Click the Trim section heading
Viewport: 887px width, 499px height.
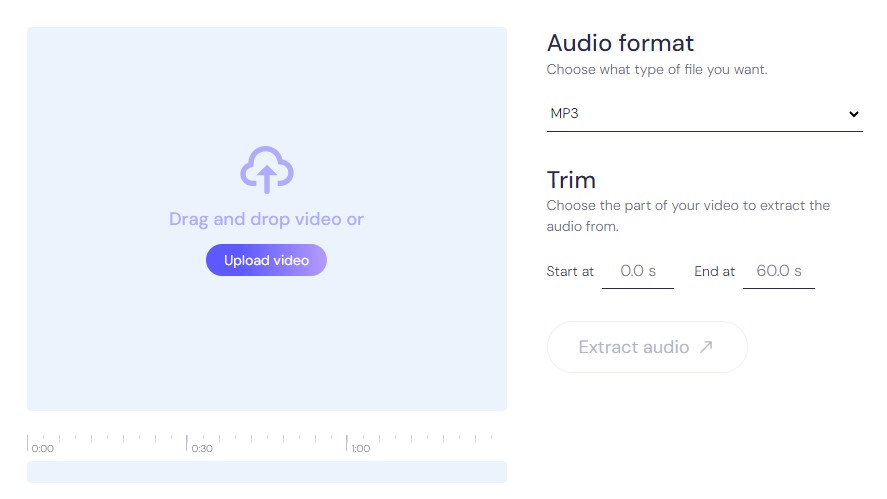[571, 180]
